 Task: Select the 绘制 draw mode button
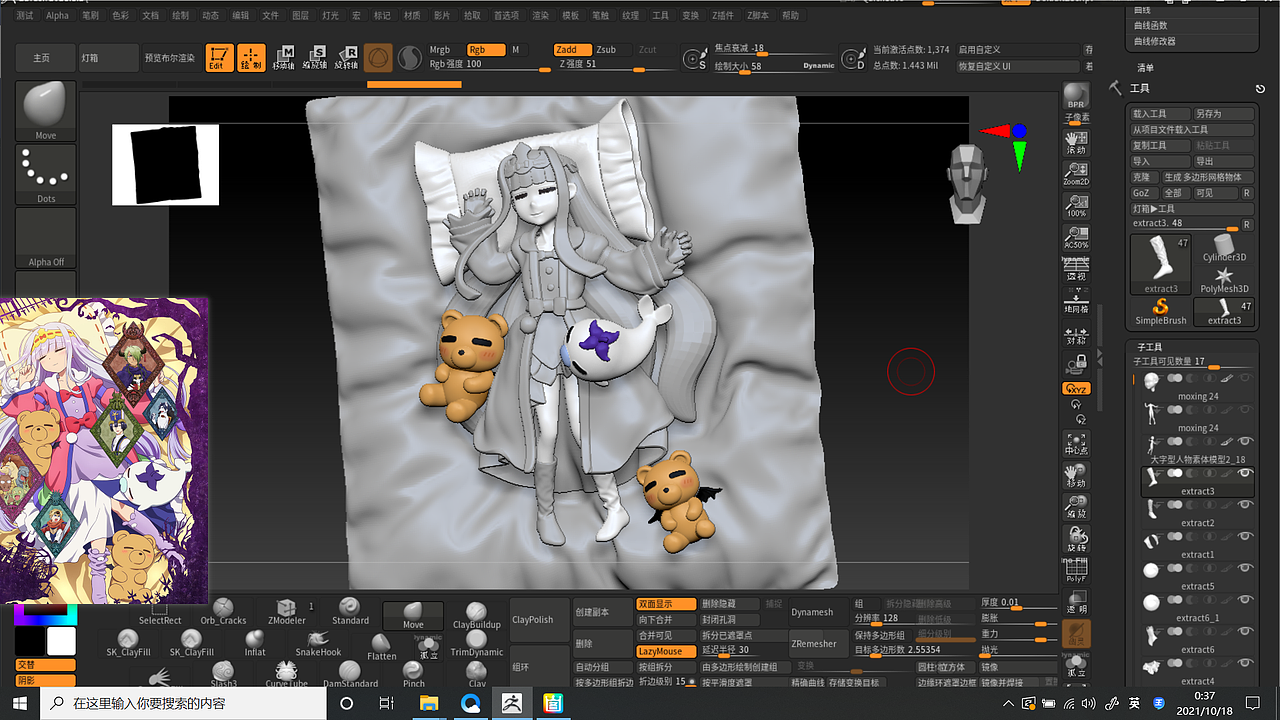[x=251, y=58]
